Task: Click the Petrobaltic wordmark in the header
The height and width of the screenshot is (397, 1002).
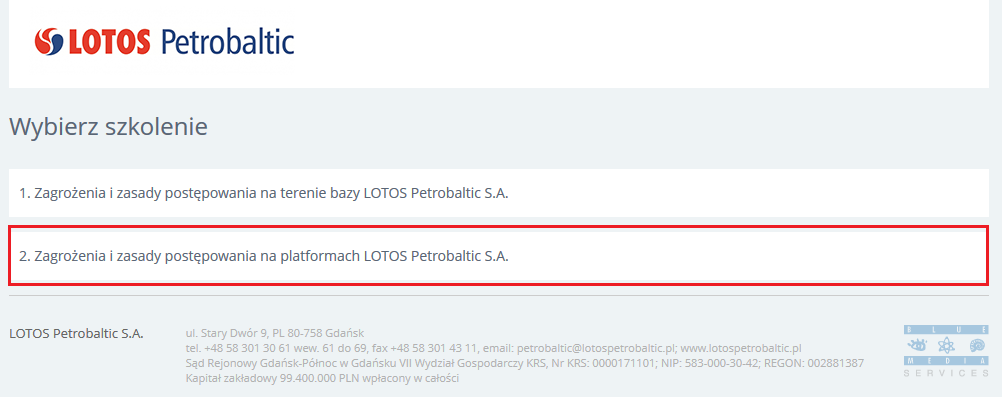Action: pos(227,42)
